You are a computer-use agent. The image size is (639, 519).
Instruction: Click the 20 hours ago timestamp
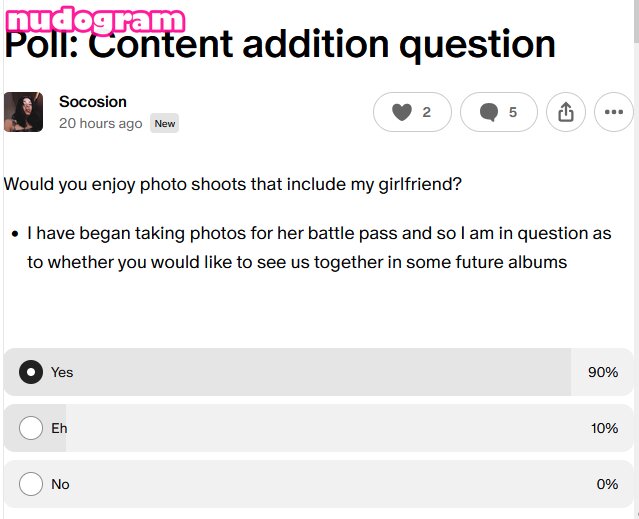pyautogui.click(x=100, y=124)
